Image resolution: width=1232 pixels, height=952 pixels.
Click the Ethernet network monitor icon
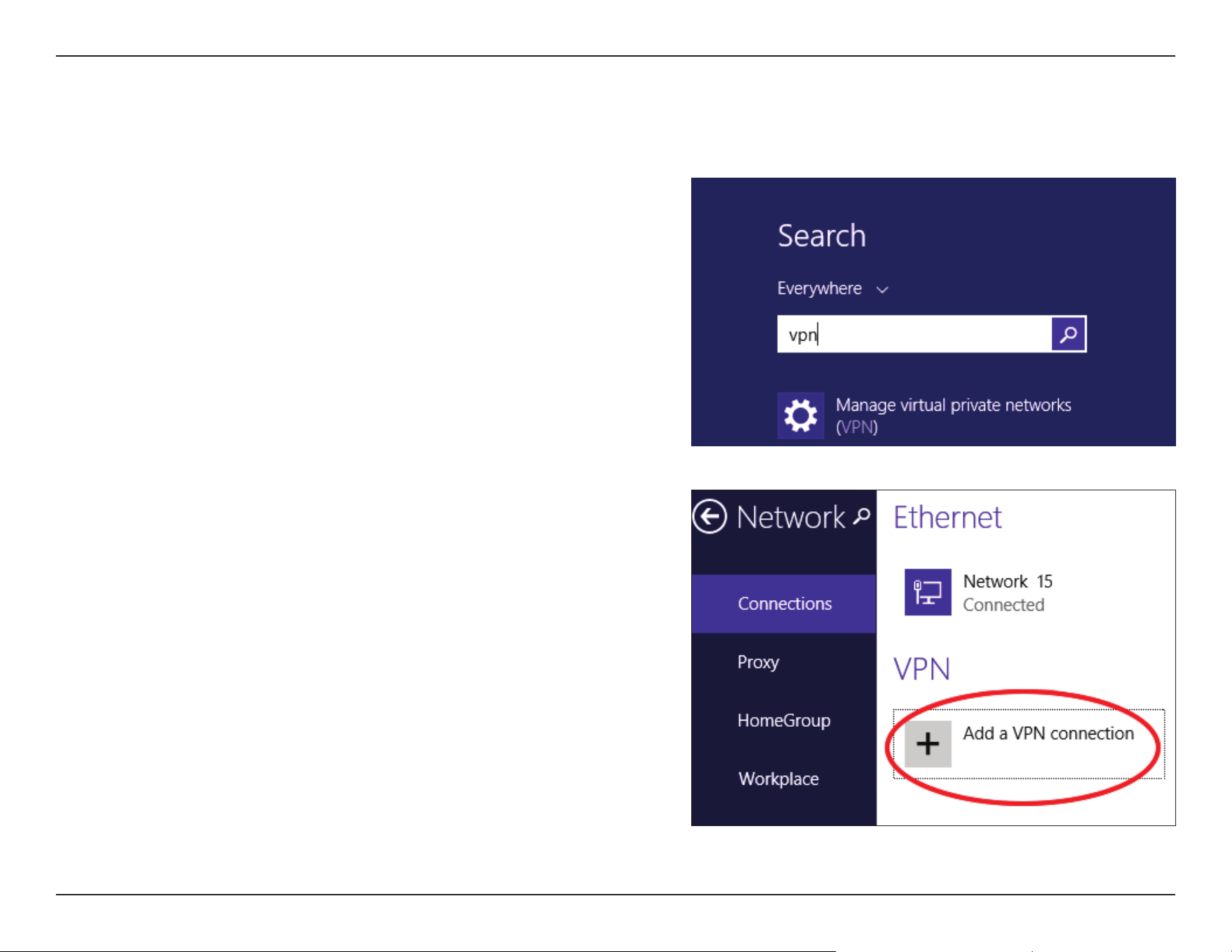928,592
